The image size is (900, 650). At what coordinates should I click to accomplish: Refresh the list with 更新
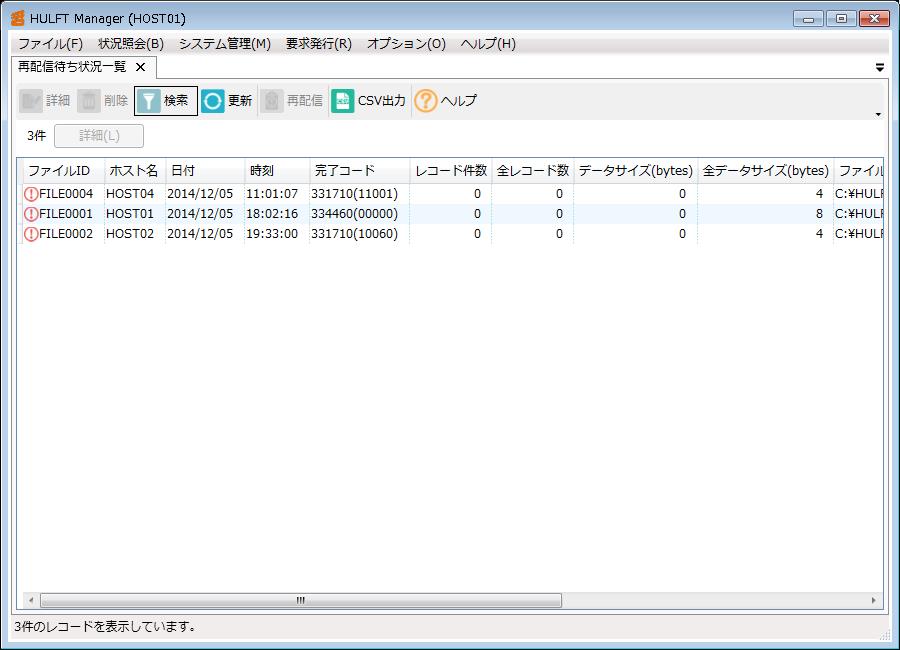(x=227, y=101)
